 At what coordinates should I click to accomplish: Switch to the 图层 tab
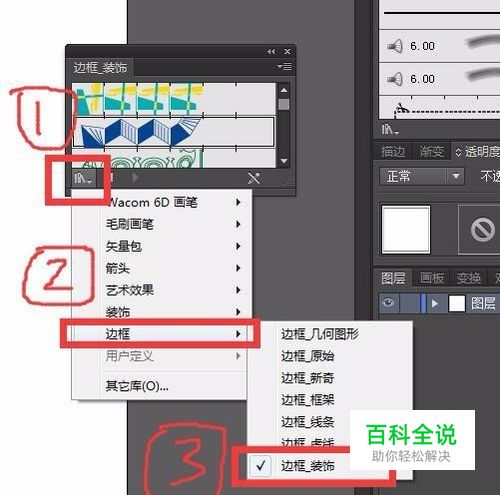coord(393,278)
